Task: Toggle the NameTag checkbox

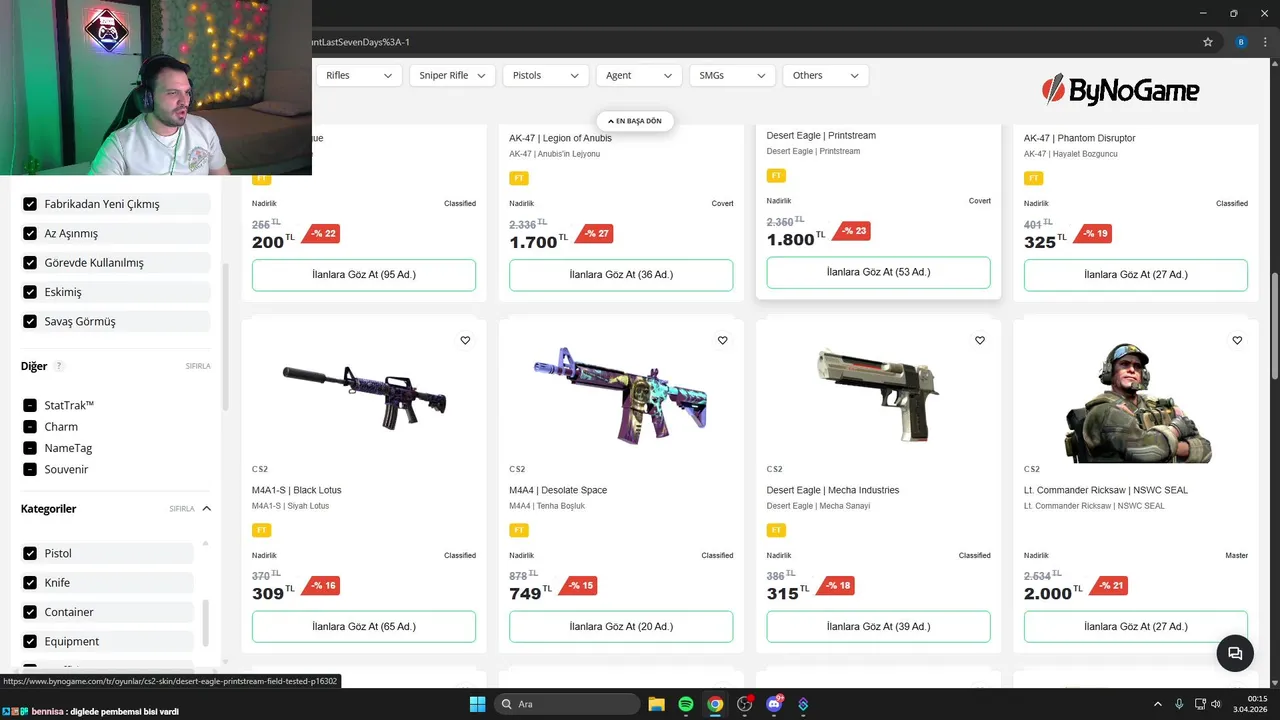Action: click(30, 448)
